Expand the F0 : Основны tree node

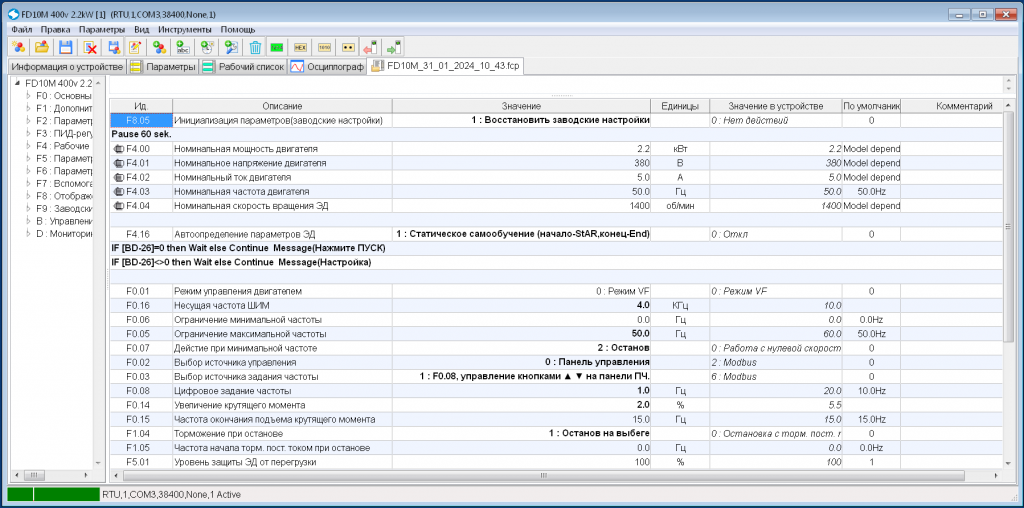coord(29,95)
